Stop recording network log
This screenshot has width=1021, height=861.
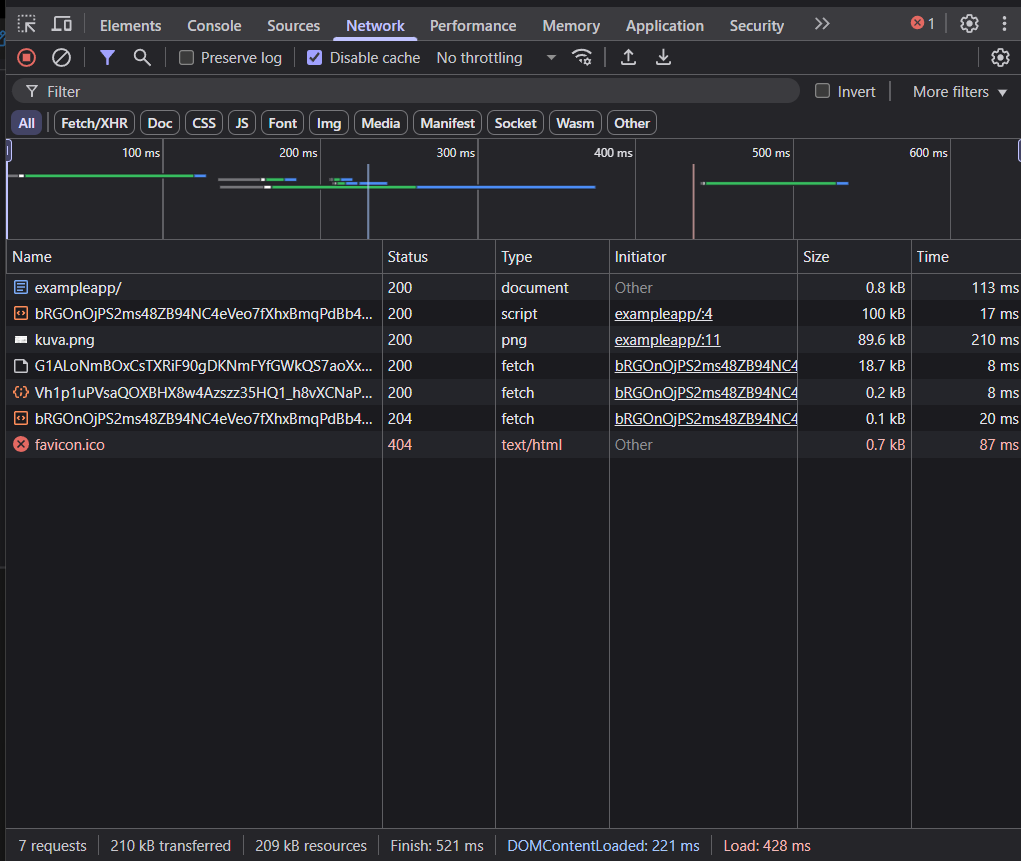tap(27, 58)
